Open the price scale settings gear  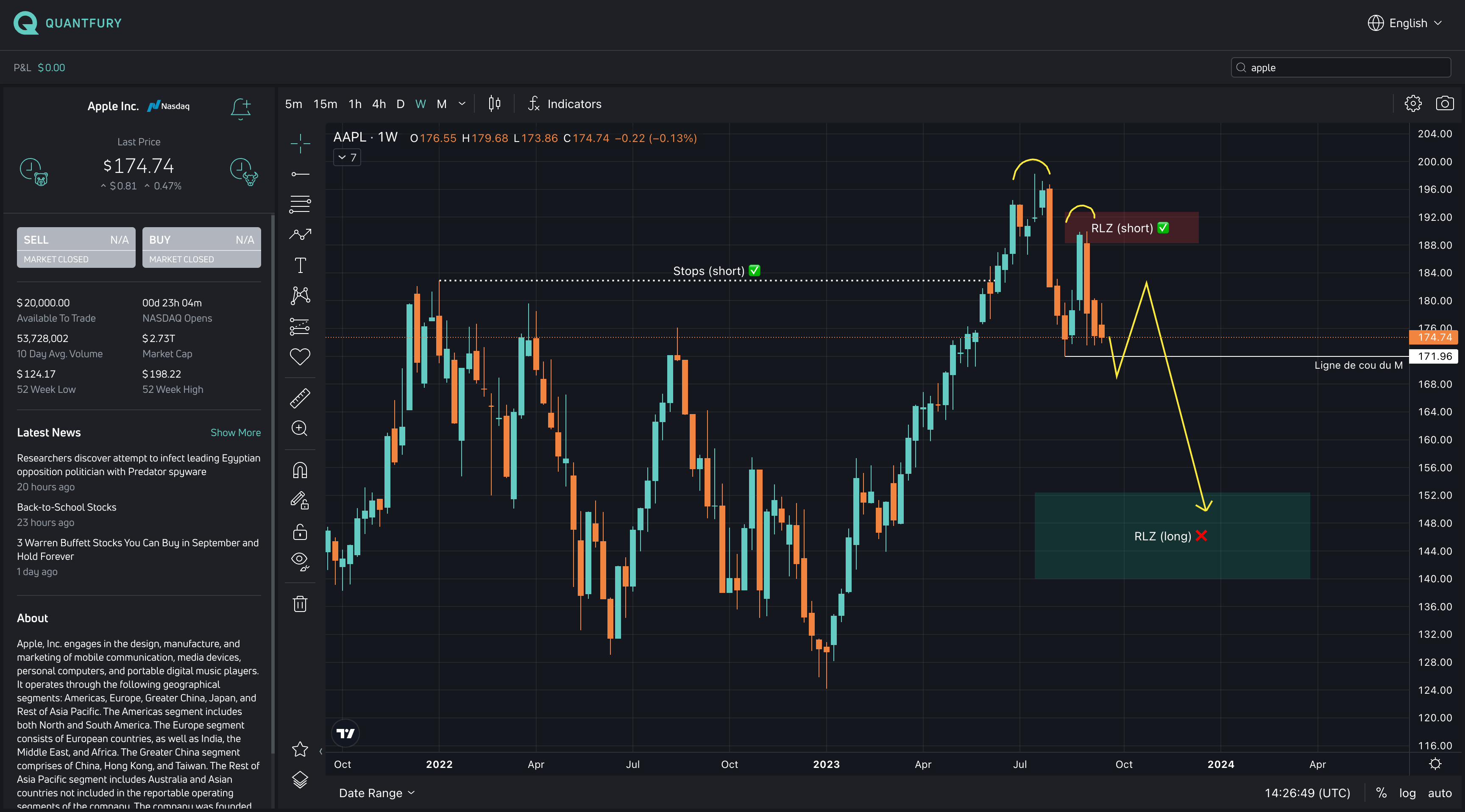[1435, 764]
